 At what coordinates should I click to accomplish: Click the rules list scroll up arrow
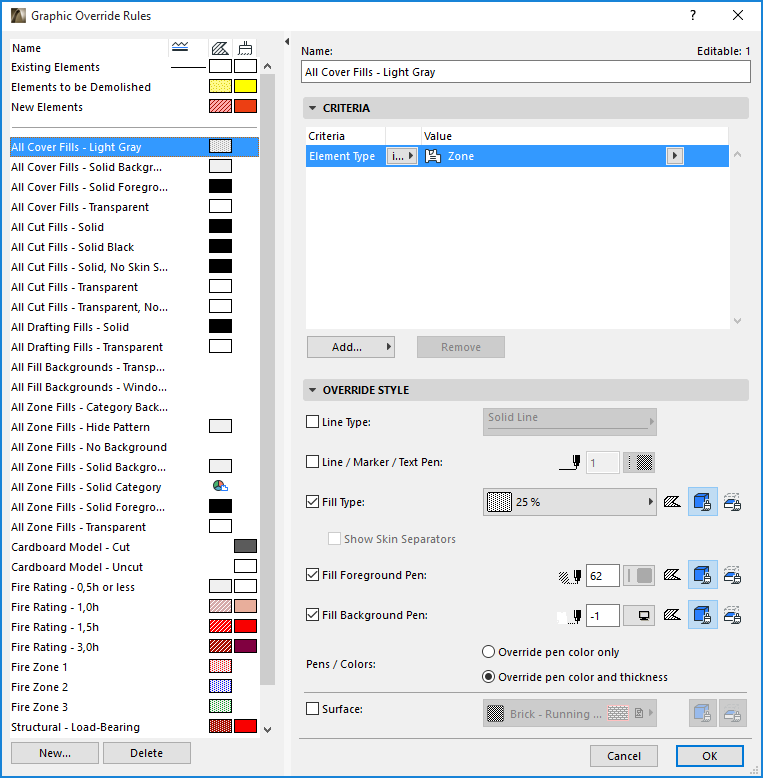point(268,66)
